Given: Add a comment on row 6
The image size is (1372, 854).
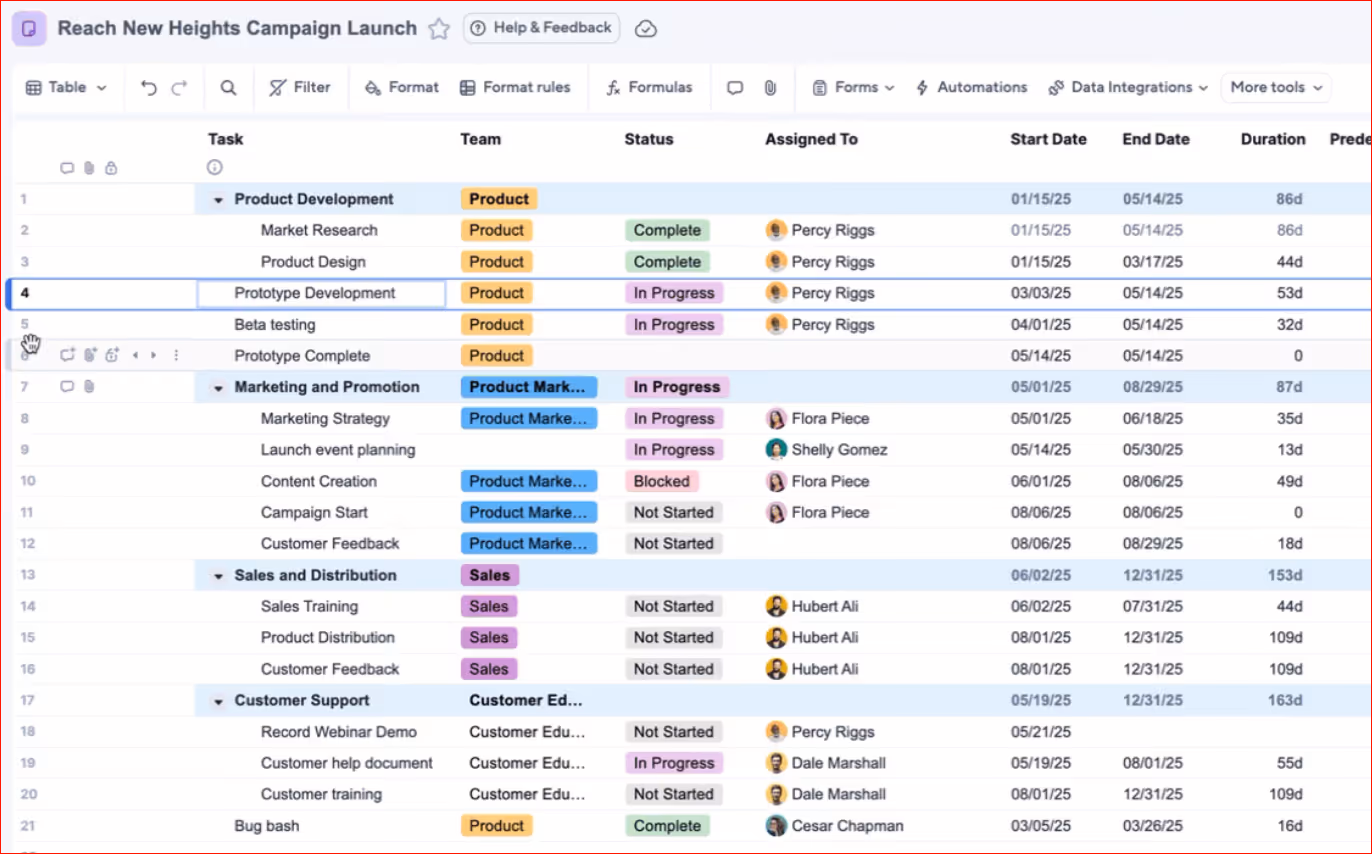Looking at the screenshot, I should [68, 355].
